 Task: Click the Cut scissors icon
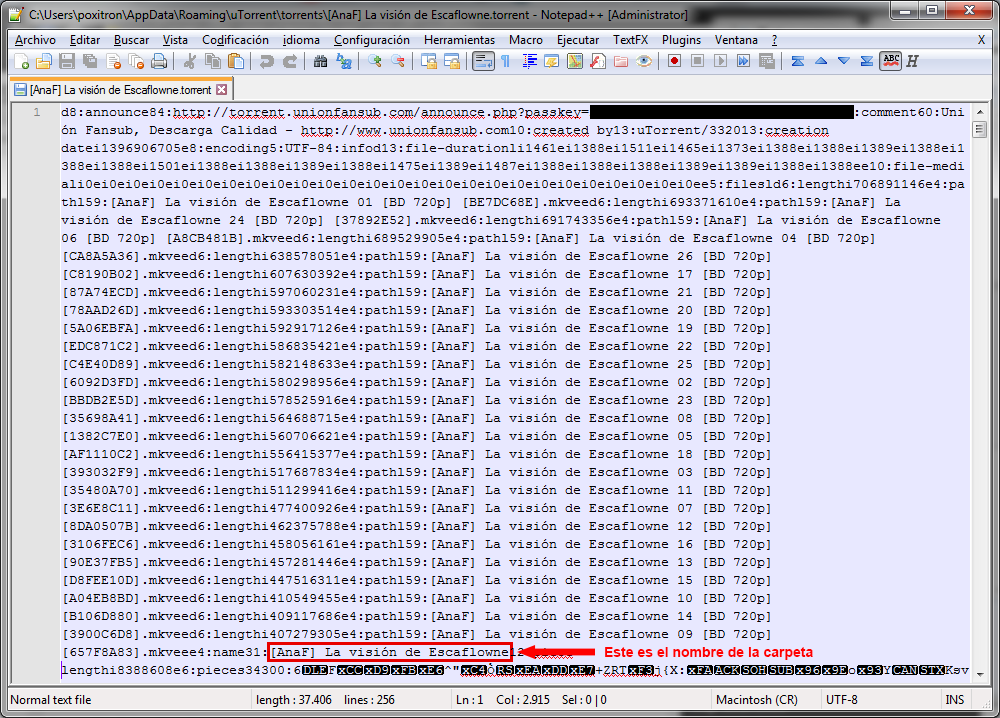191,61
